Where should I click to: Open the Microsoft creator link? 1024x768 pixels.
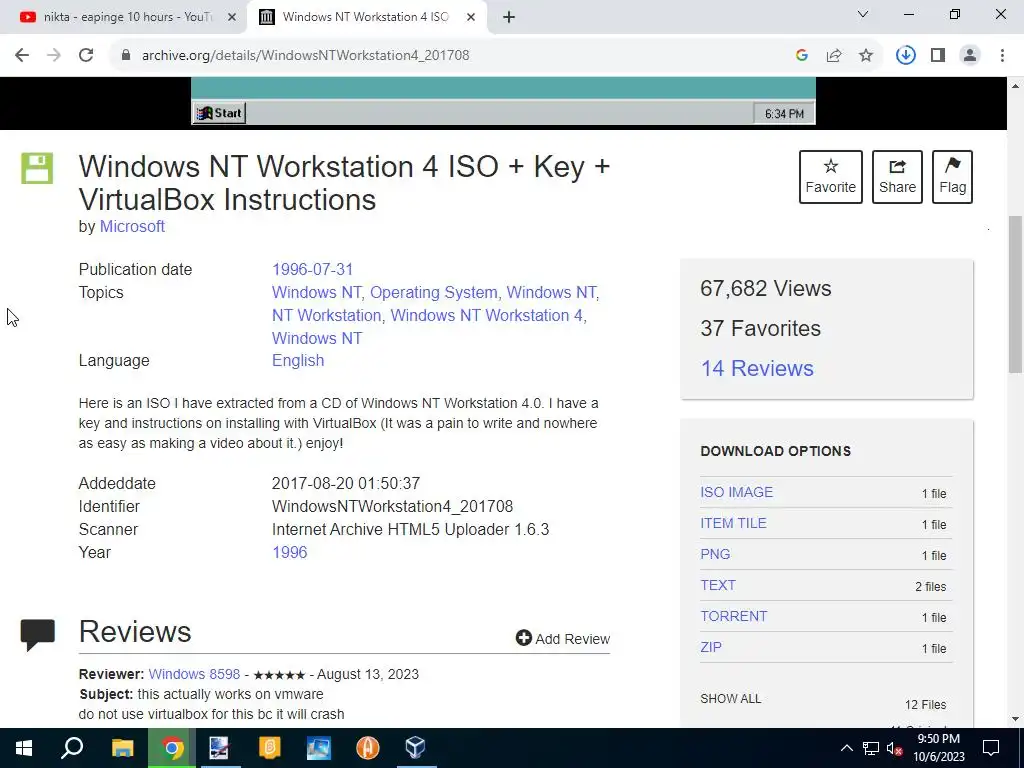click(x=132, y=227)
